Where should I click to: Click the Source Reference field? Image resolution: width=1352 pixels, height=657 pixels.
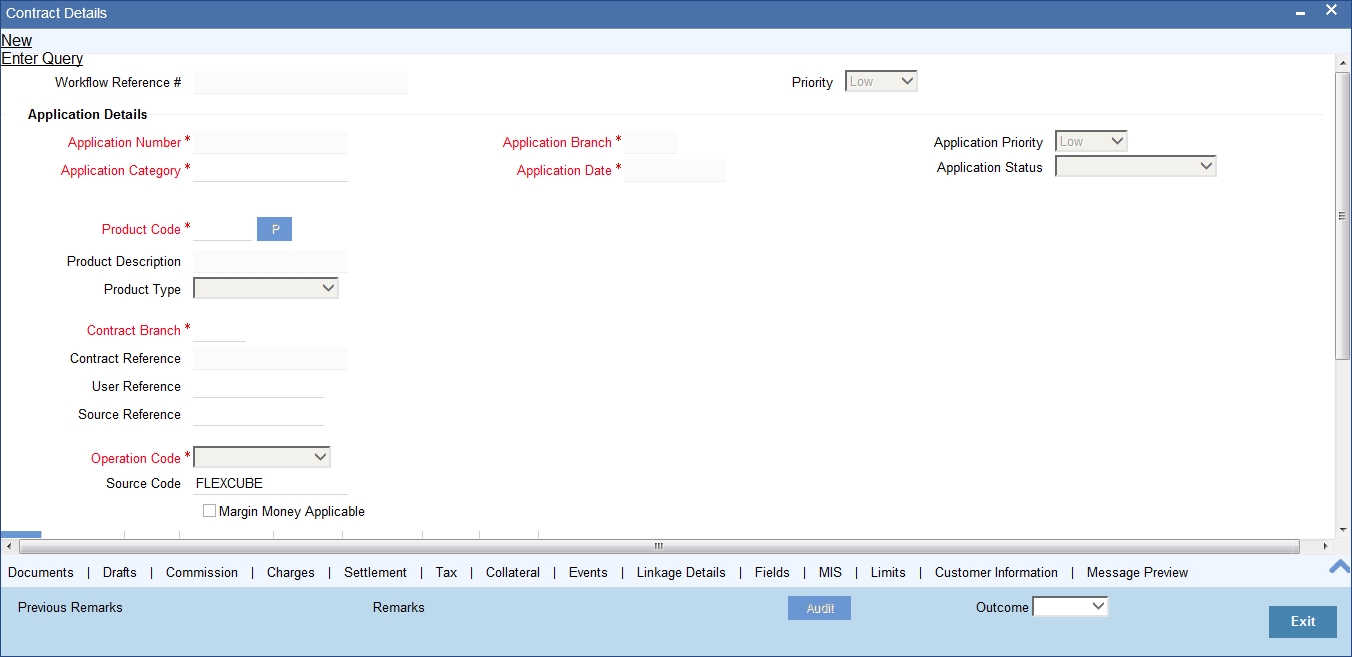[x=258, y=414]
